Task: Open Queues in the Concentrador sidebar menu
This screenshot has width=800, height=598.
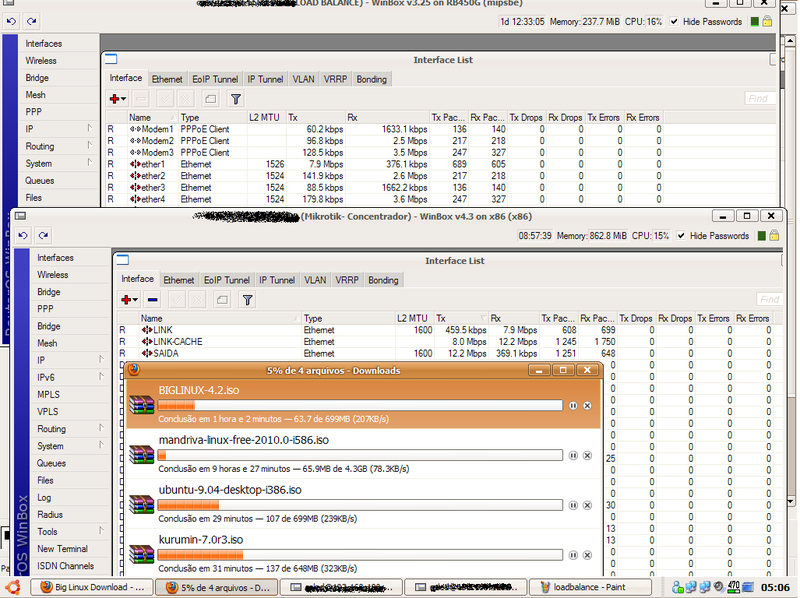Action: pos(51,463)
